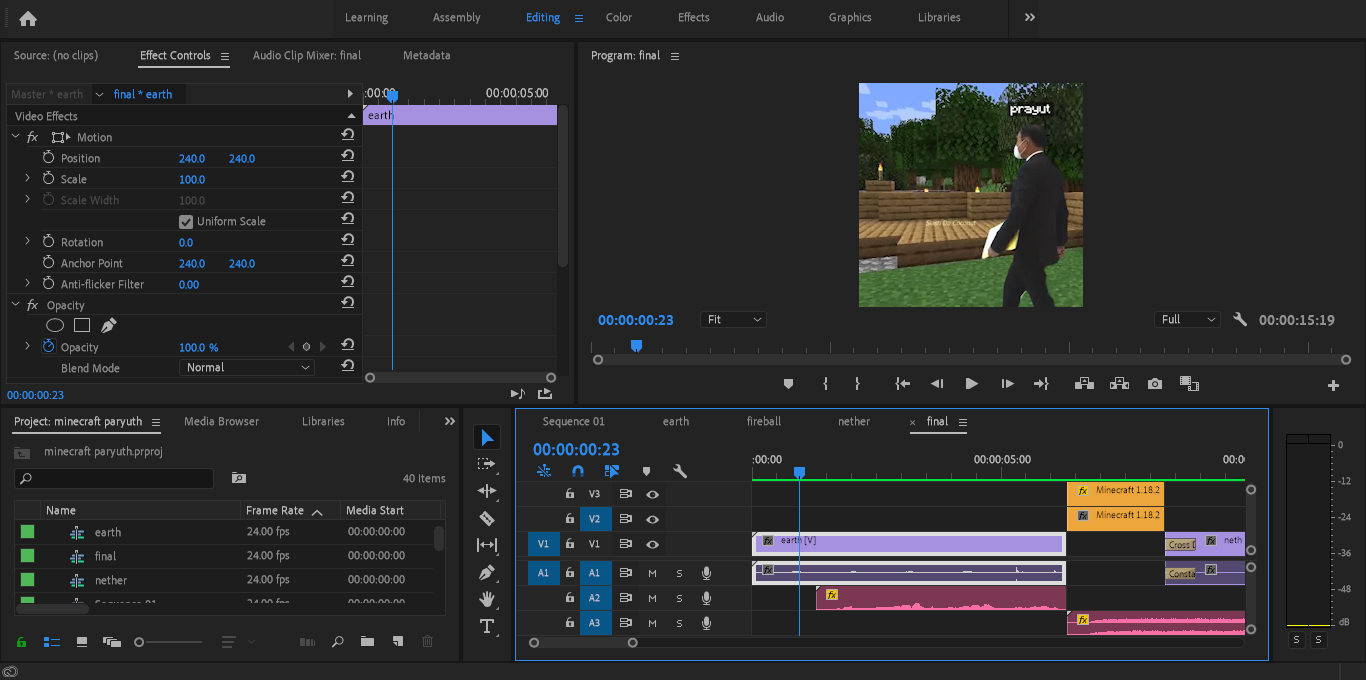Hide track V3 output with eye icon
The image size is (1366, 680).
[652, 494]
